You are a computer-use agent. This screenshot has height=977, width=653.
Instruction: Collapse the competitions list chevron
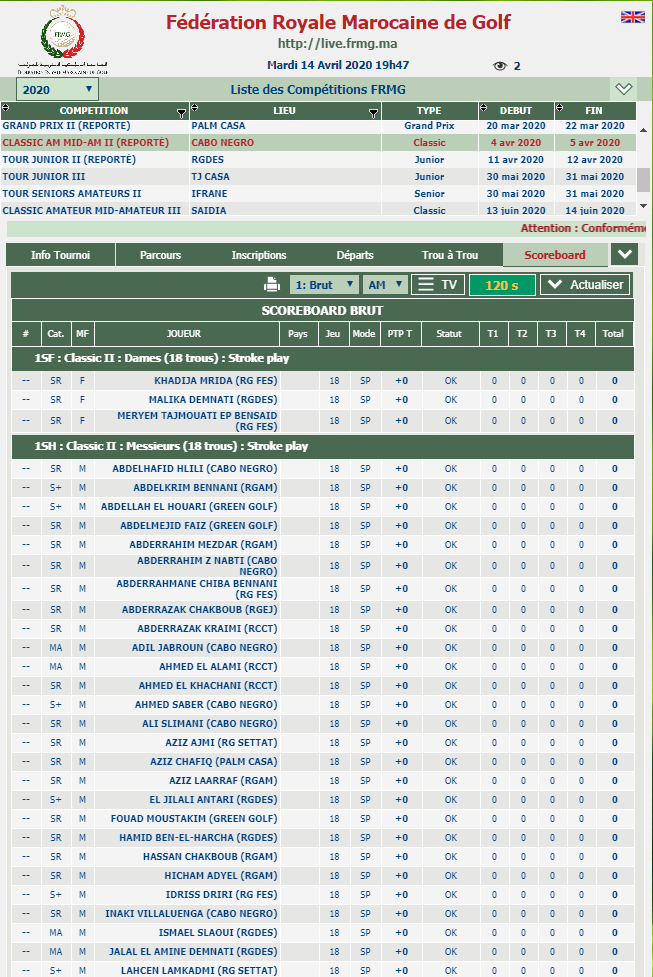pyautogui.click(x=624, y=89)
